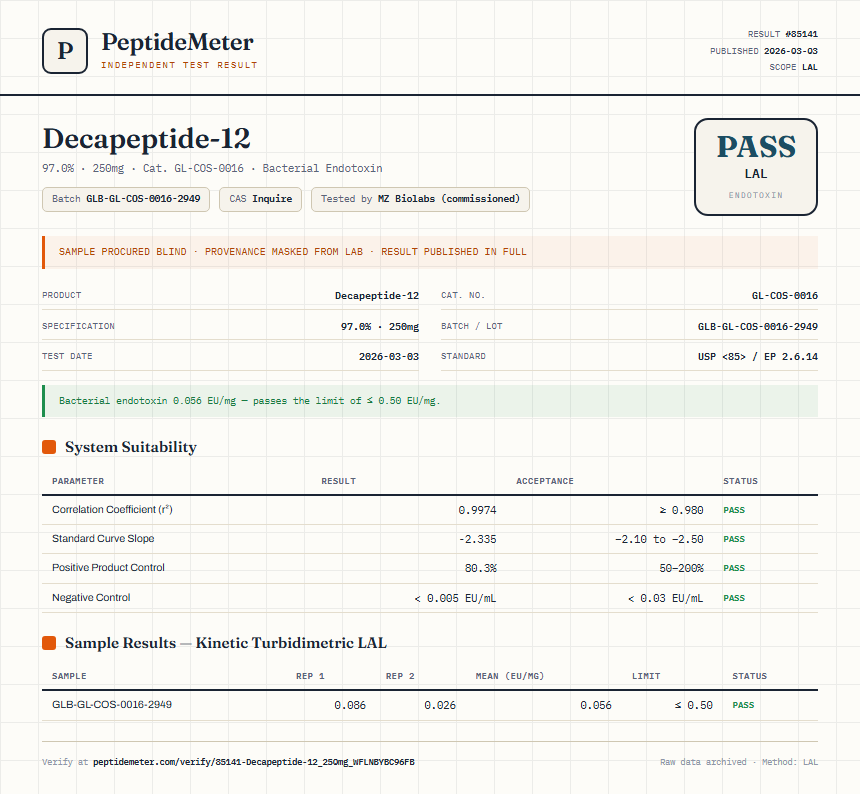Click the -2.335 slope result
This screenshot has width=860, height=794.
point(477,539)
